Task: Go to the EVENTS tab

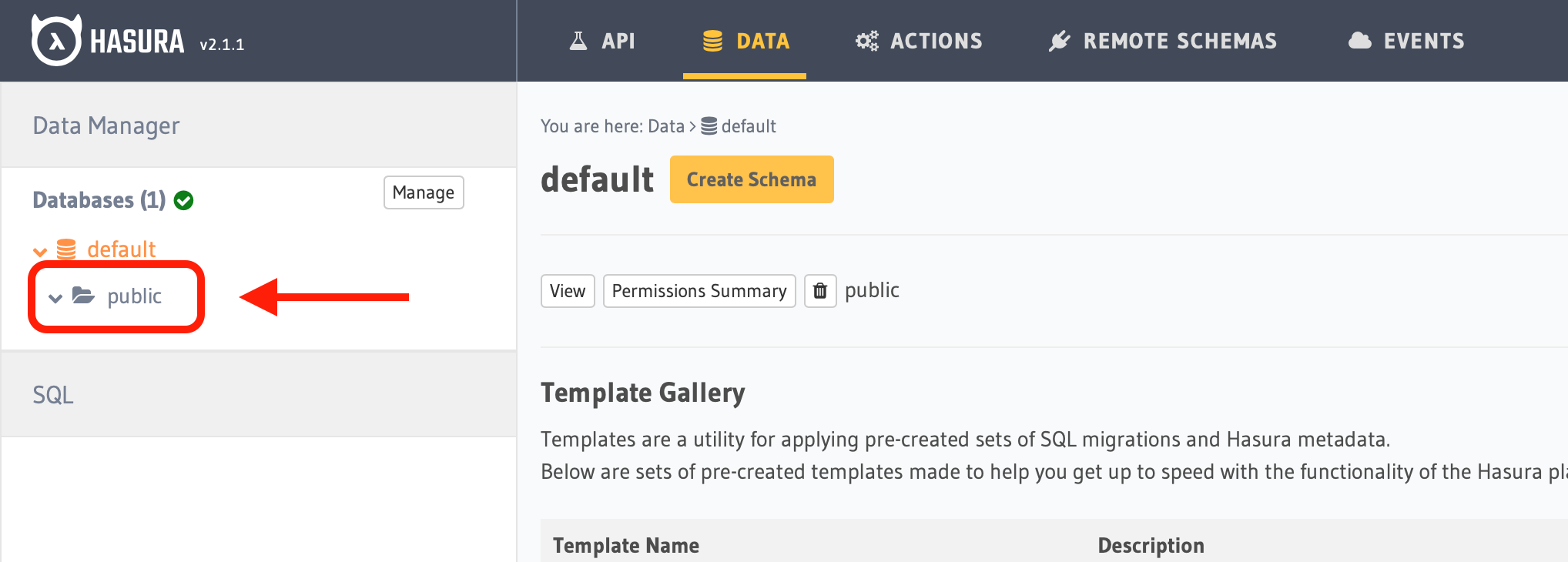Action: pyautogui.click(x=1423, y=41)
